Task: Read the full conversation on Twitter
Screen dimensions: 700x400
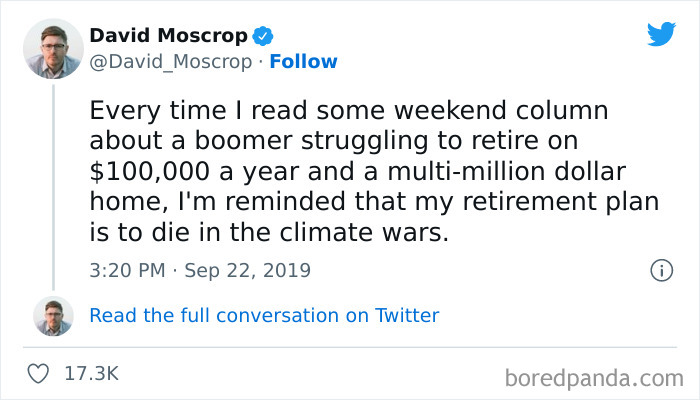Action: coord(264,315)
